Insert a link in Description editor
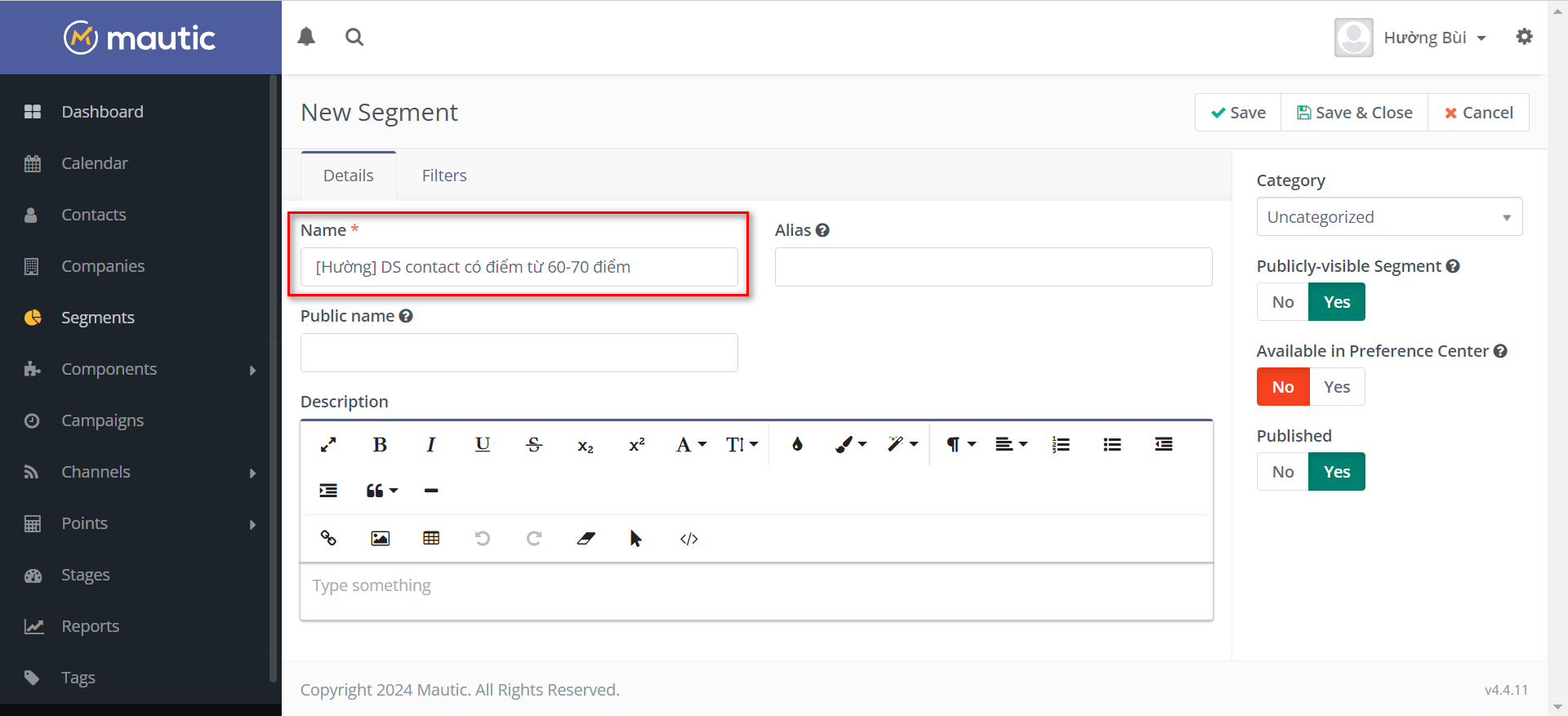 tap(328, 538)
